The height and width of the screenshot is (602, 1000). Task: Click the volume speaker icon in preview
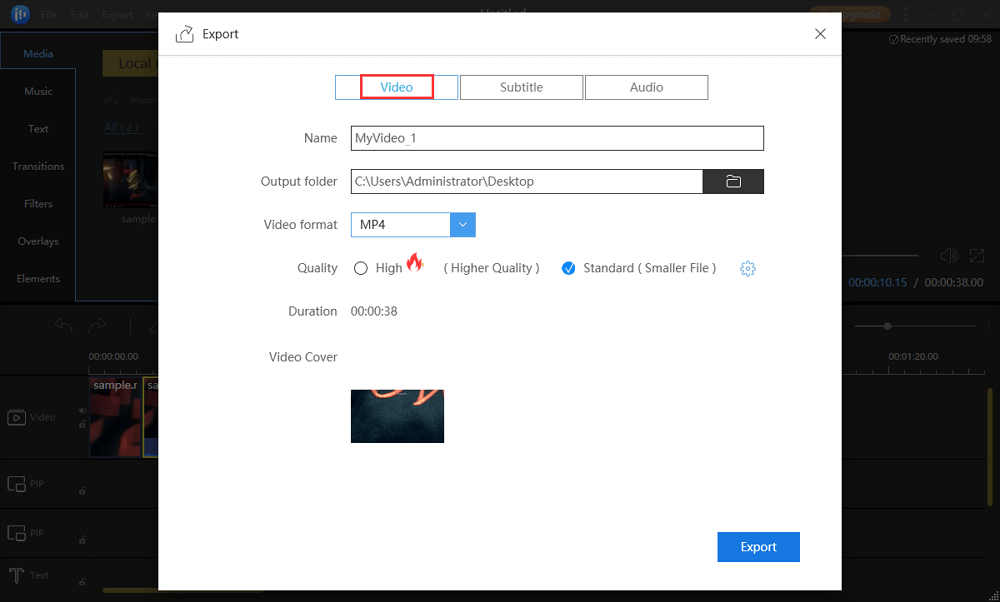(x=949, y=257)
